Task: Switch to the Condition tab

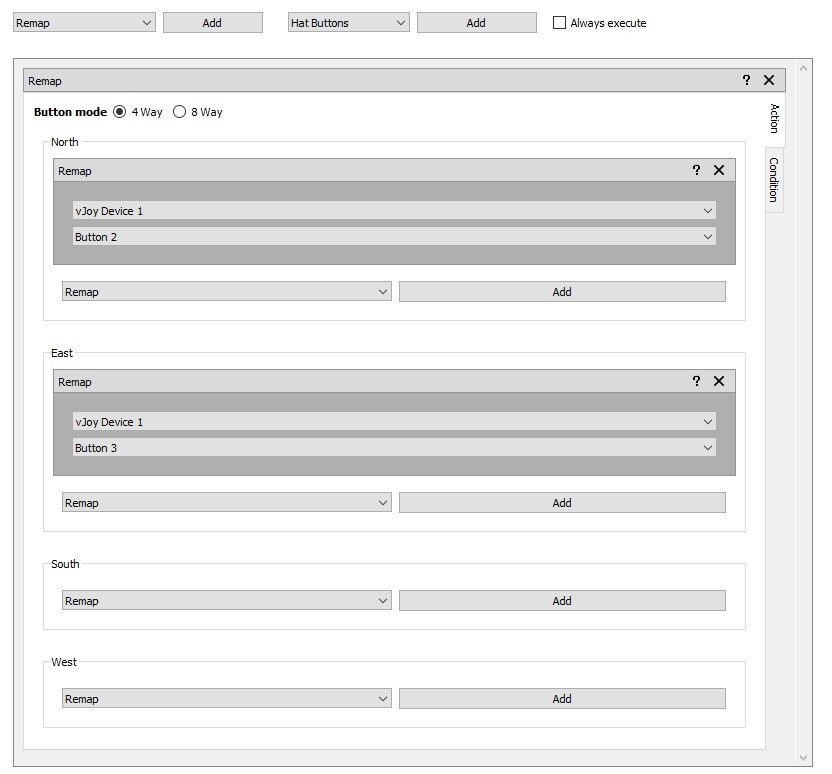Action: [774, 180]
